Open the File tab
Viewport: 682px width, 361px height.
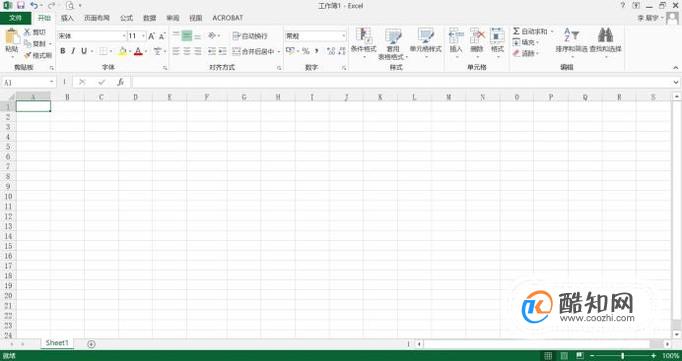pyautogui.click(x=15, y=18)
